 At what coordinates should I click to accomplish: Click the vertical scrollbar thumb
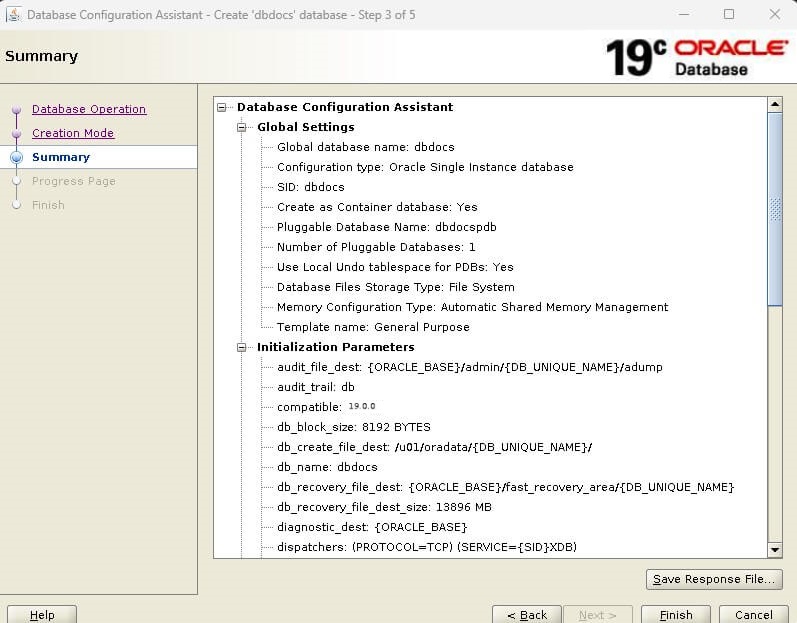point(774,208)
